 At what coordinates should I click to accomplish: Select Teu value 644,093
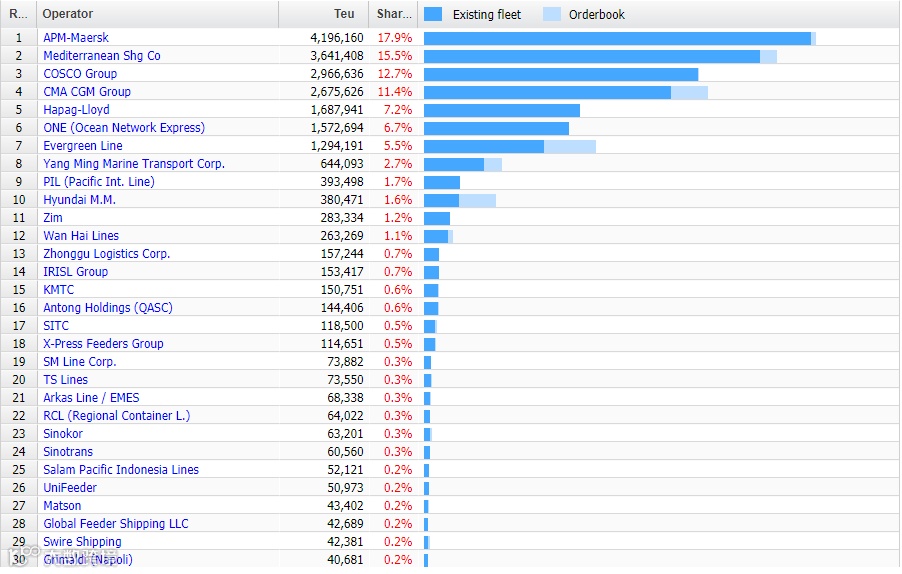pyautogui.click(x=342, y=164)
